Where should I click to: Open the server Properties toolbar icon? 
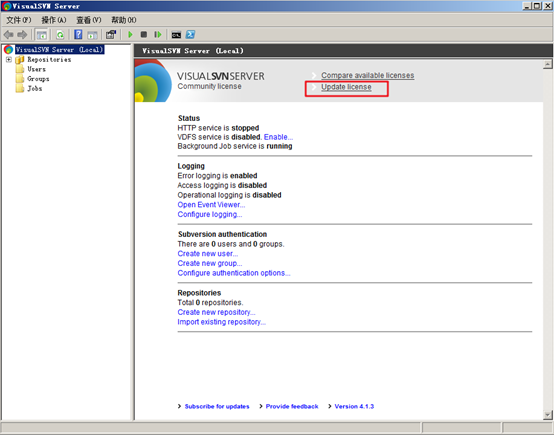tap(111, 35)
